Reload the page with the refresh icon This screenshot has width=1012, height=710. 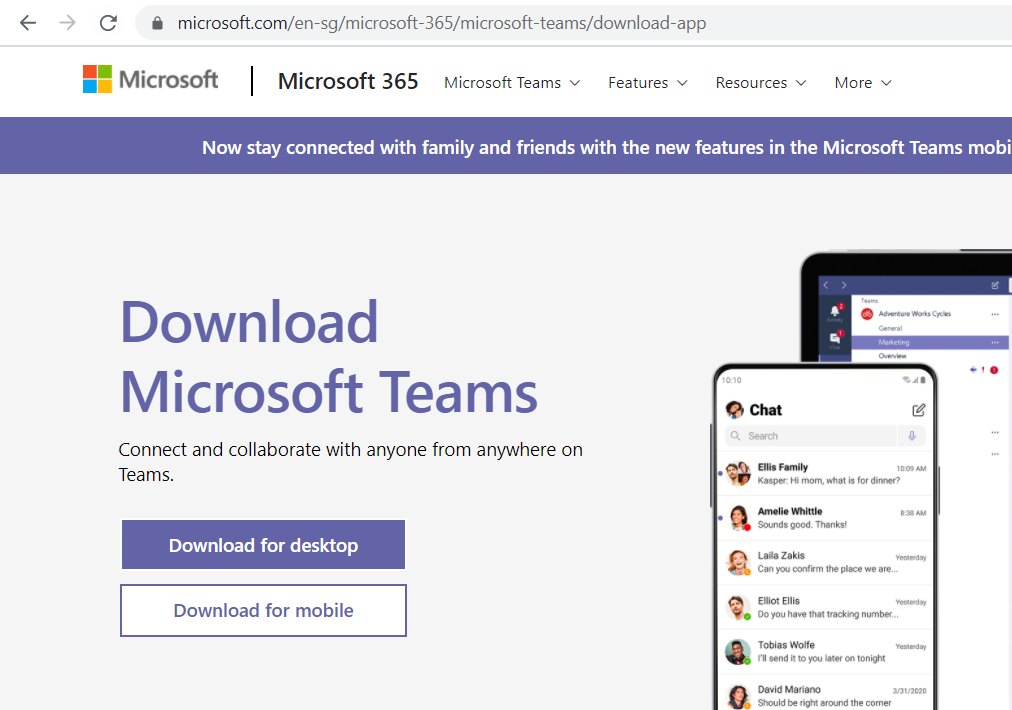[108, 23]
